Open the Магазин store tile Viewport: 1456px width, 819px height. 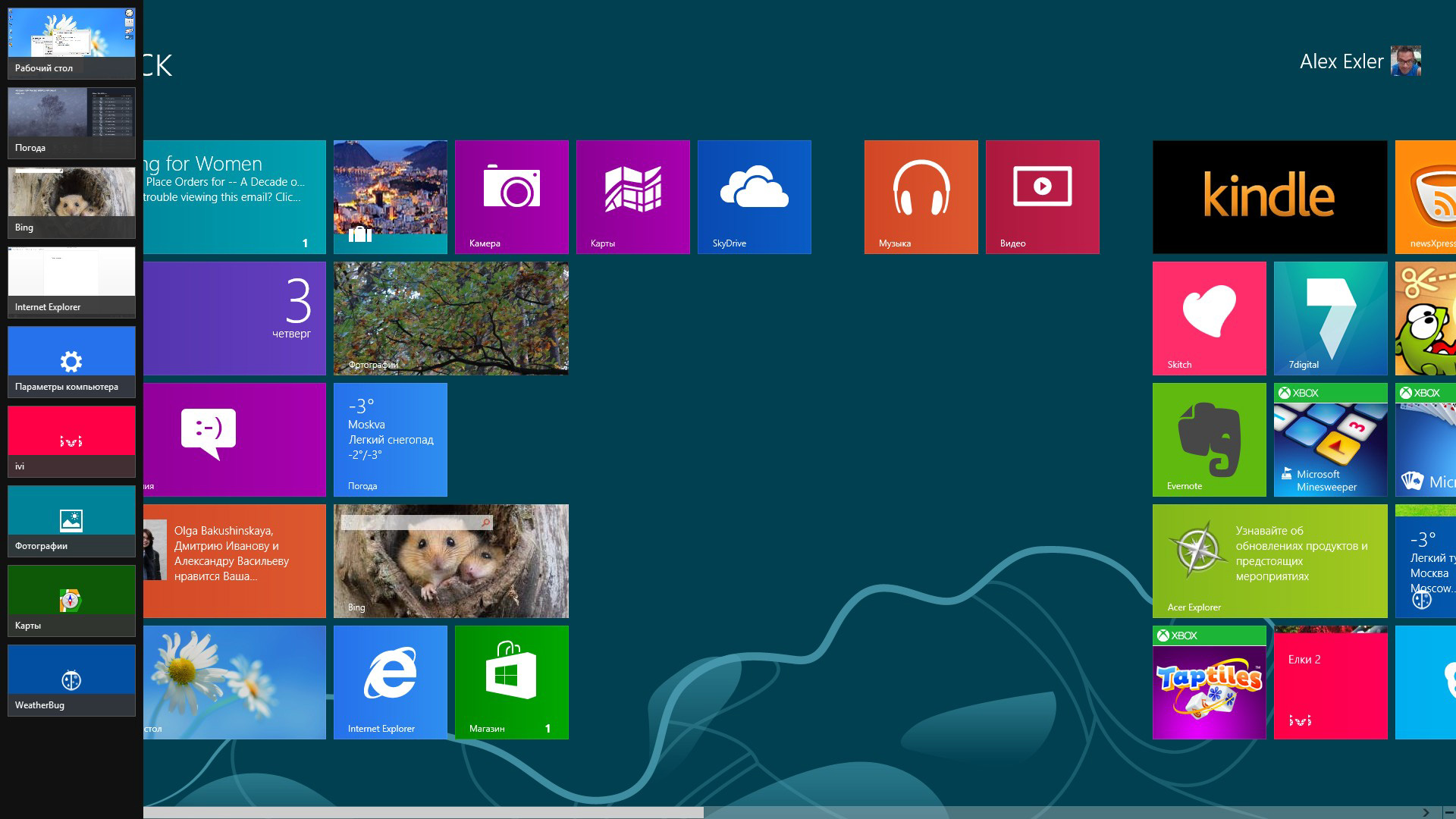click(x=512, y=682)
